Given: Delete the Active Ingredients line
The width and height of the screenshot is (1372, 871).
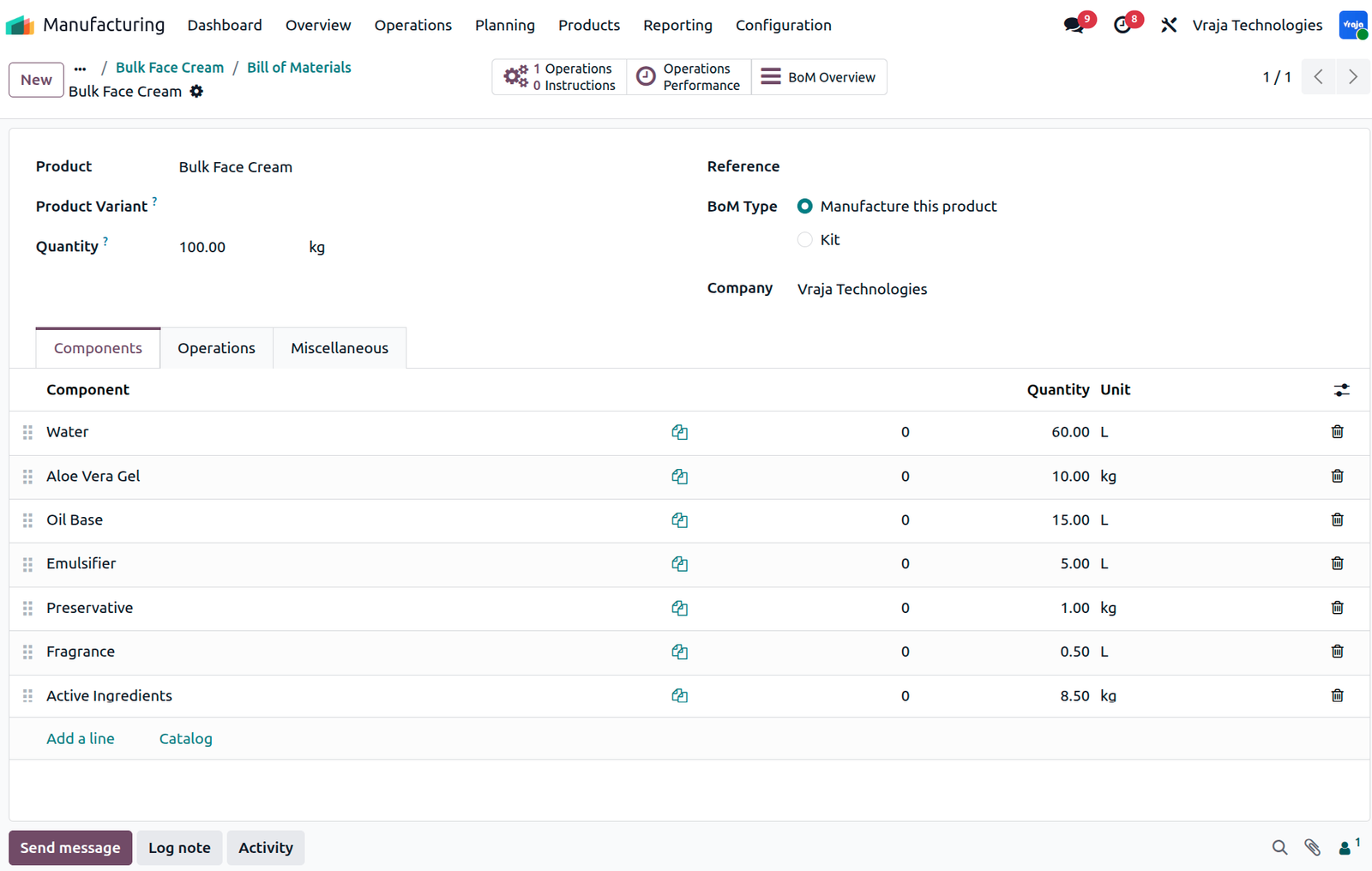Looking at the screenshot, I should (1337, 695).
